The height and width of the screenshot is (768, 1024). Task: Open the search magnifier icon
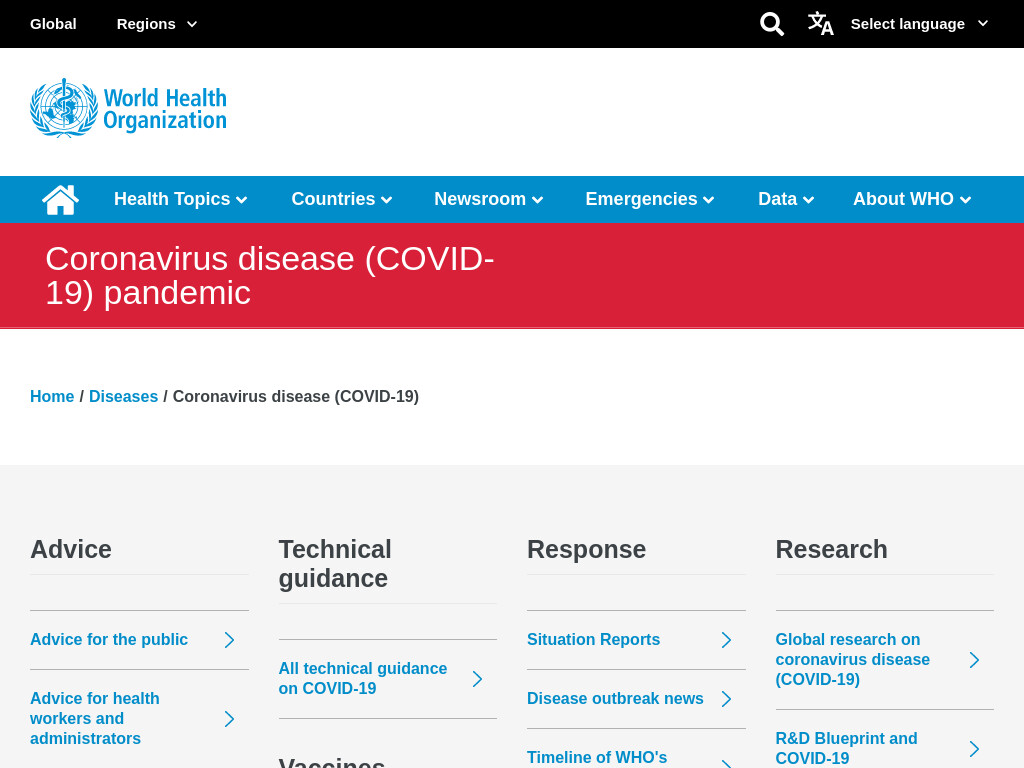(x=771, y=24)
